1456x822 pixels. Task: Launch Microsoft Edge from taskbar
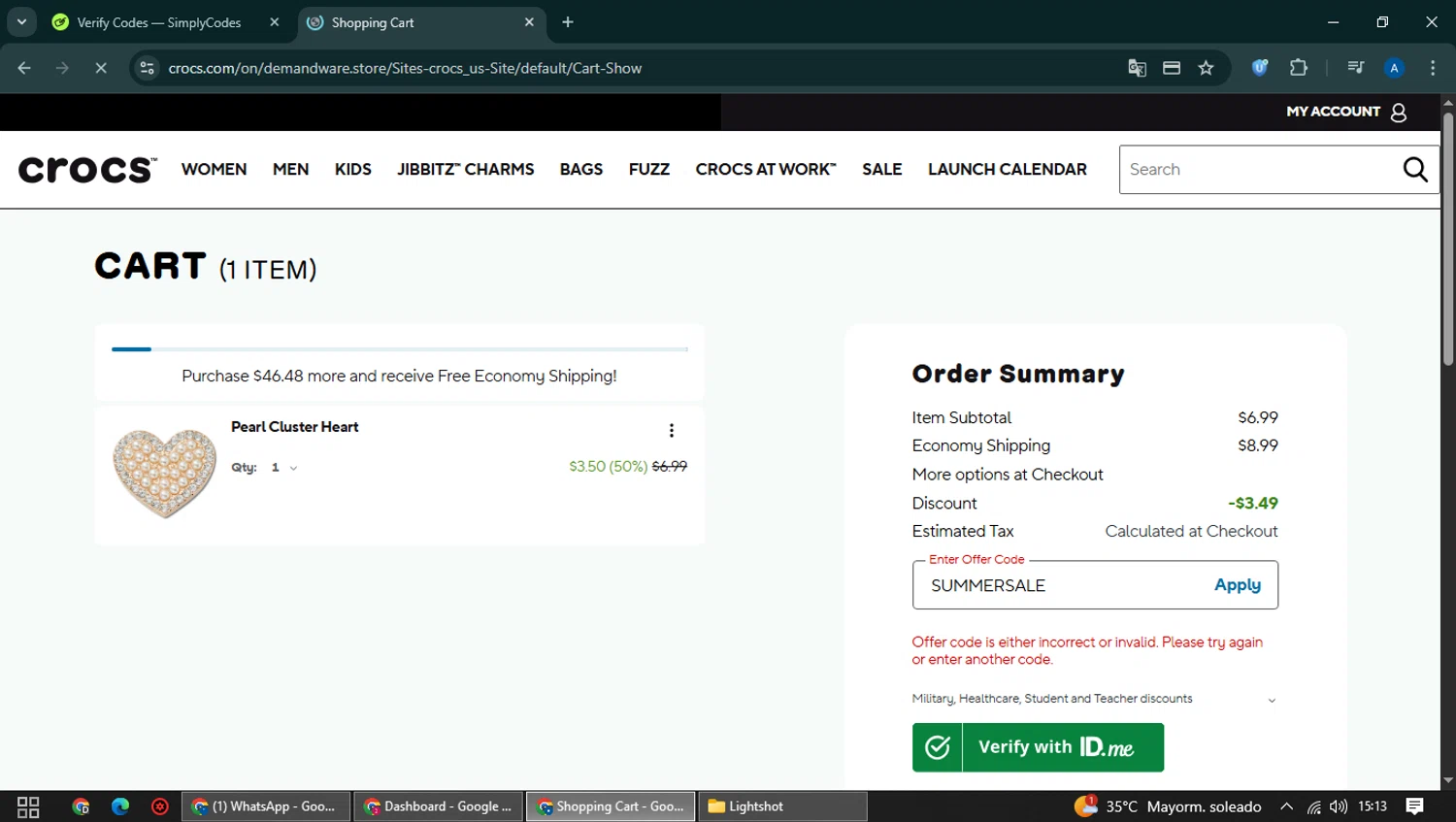pyautogui.click(x=120, y=806)
